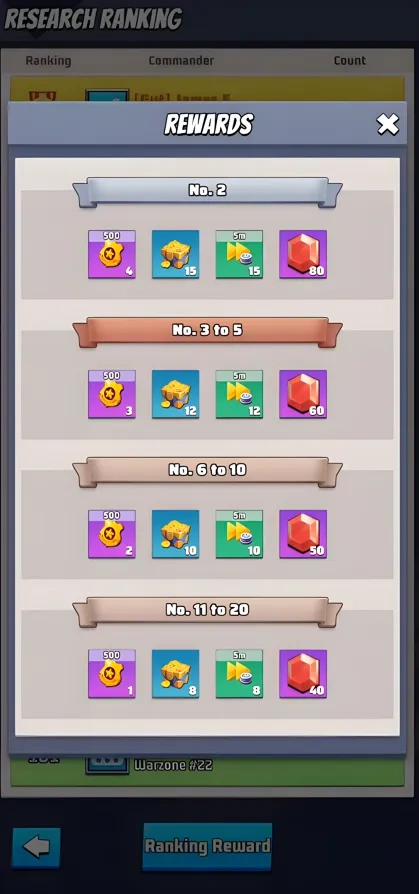Viewport: 419px width, 894px height.
Task: Tap the No. 11 to 20 ribbon banner
Action: [x=208, y=612]
